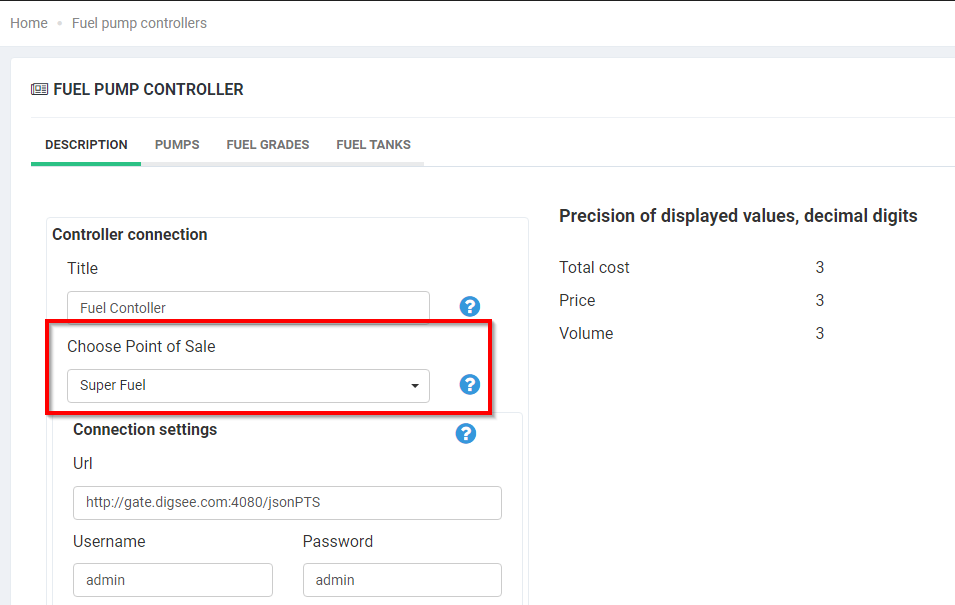Click the Price precision value
Viewport: 955px width, 605px height.
819,300
